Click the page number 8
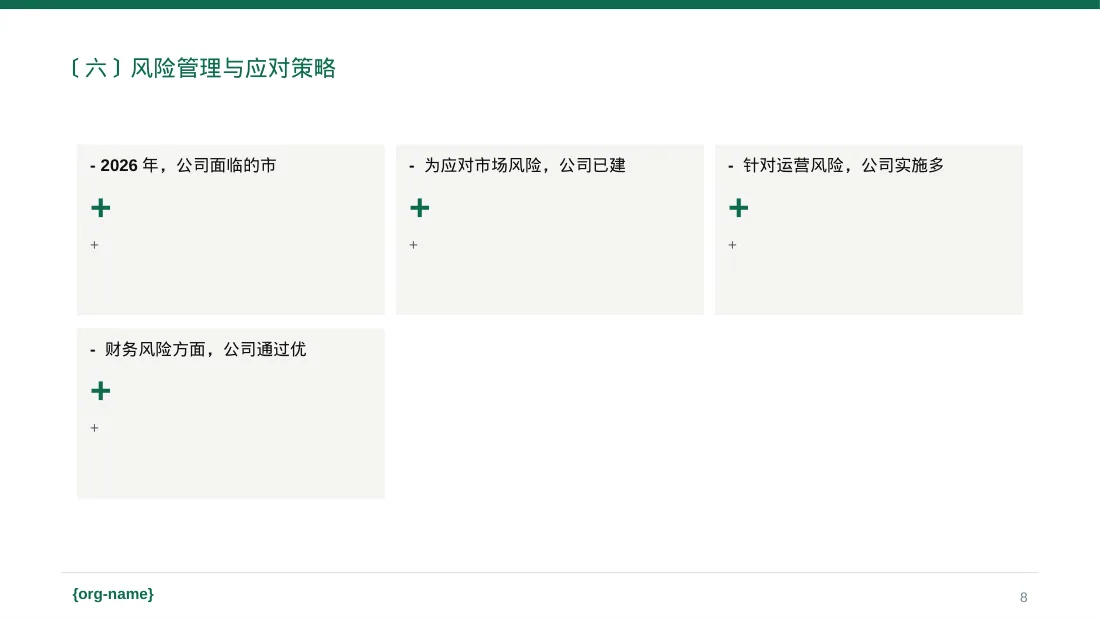This screenshot has width=1100, height=619. point(1024,597)
